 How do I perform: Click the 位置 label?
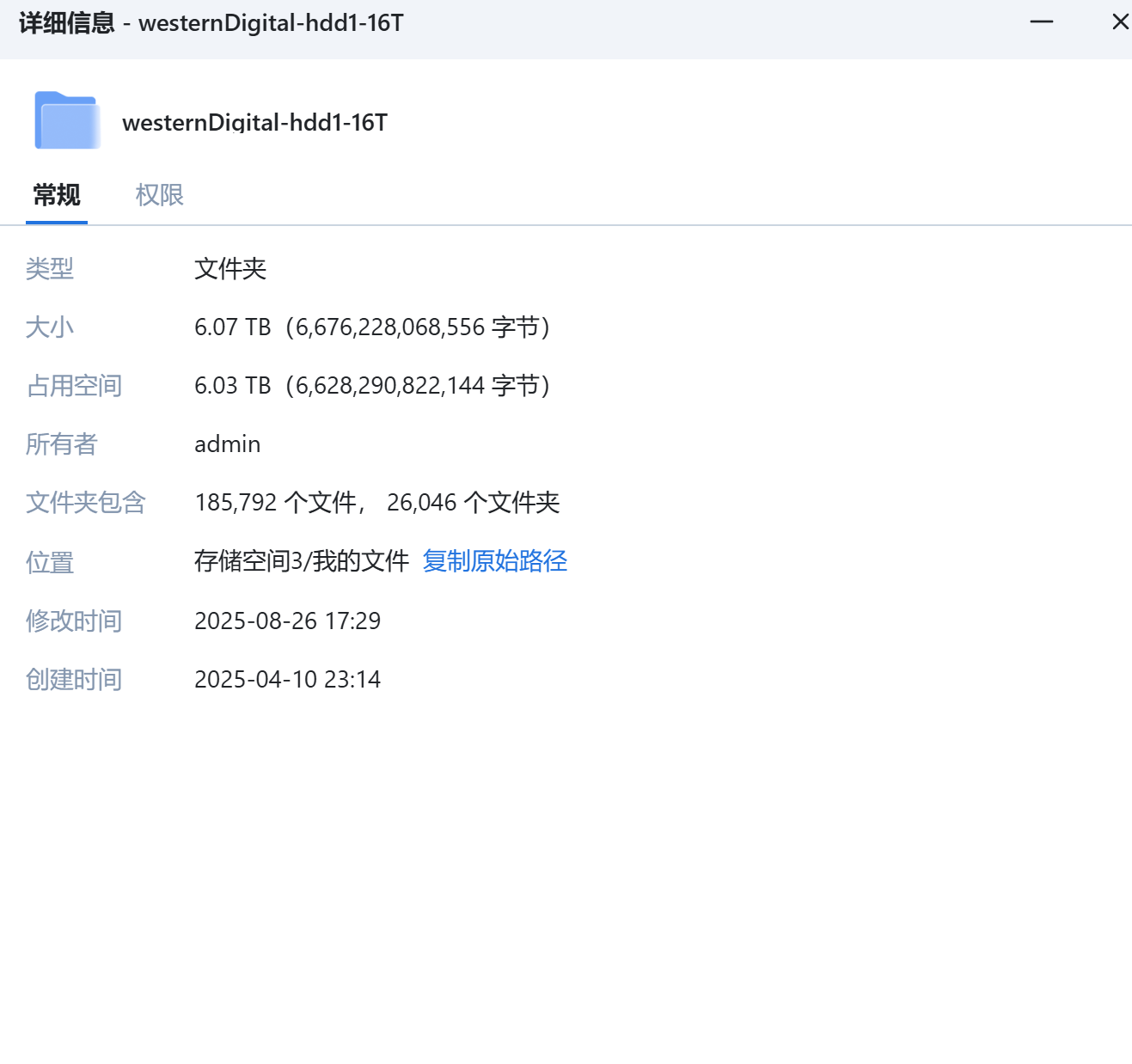(50, 562)
